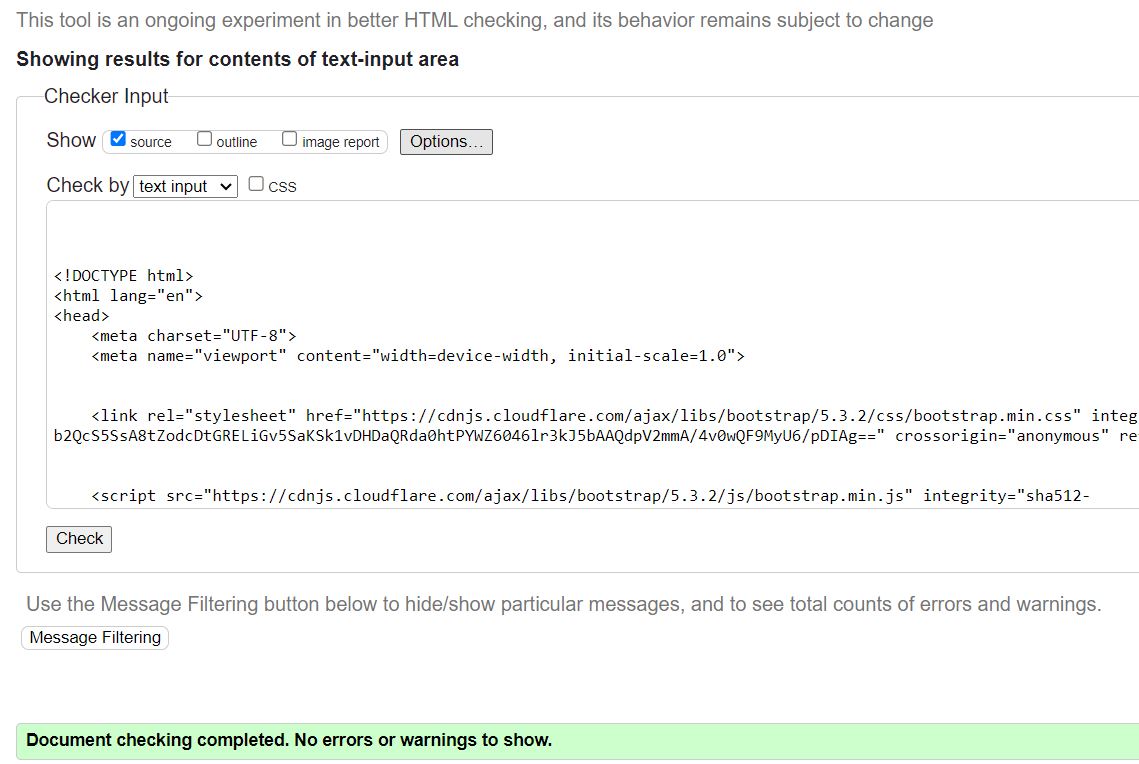Open the Message Filtering panel

[x=94, y=637]
